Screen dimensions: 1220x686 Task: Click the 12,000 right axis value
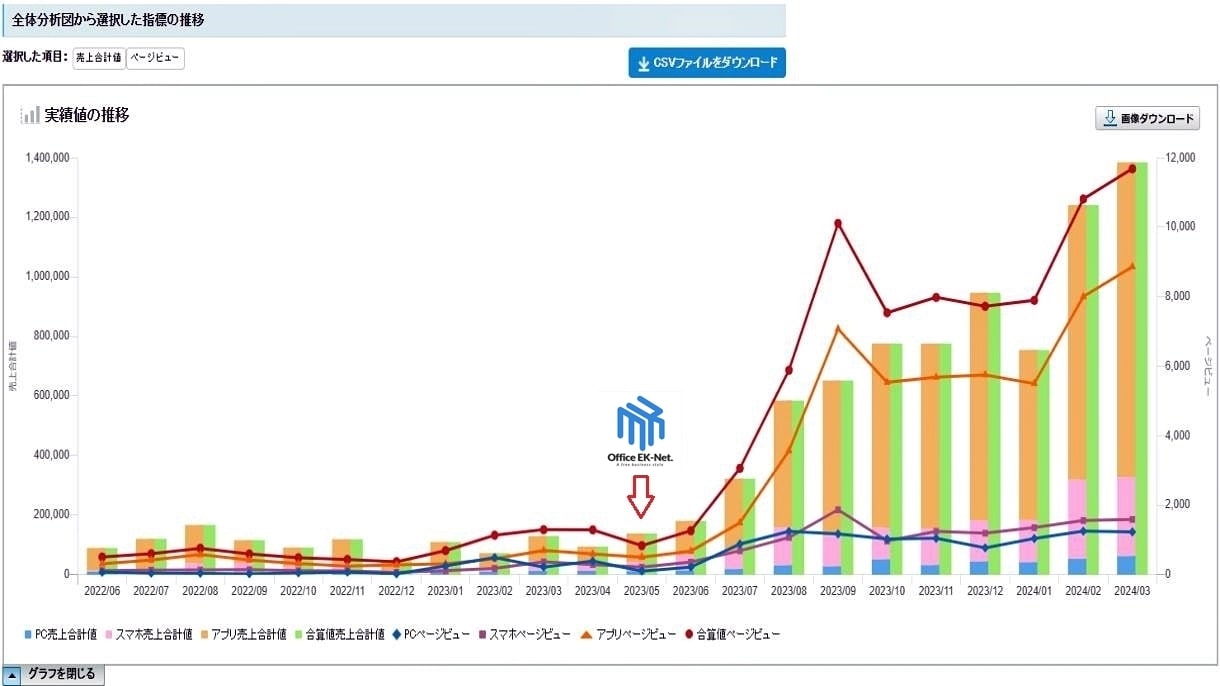point(1182,158)
